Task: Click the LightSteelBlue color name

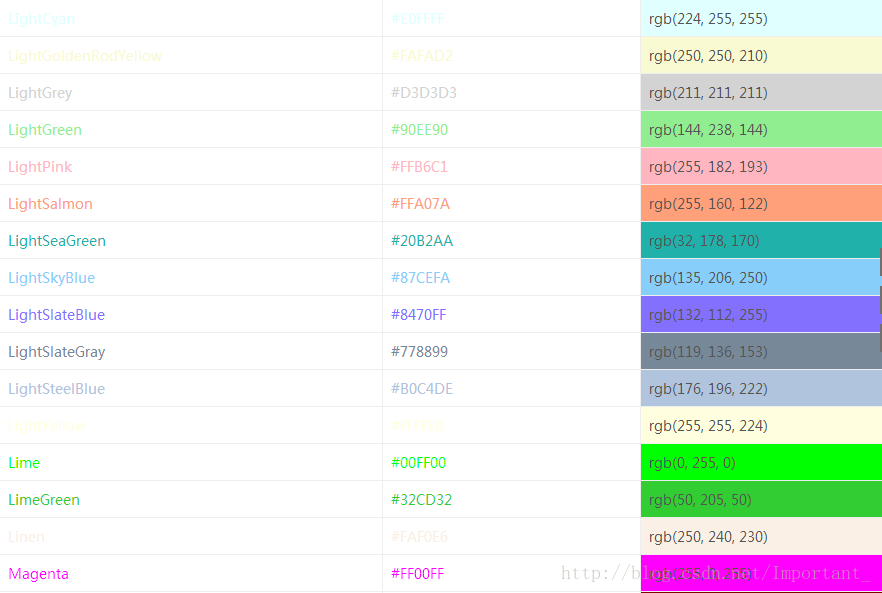Action: point(56,389)
